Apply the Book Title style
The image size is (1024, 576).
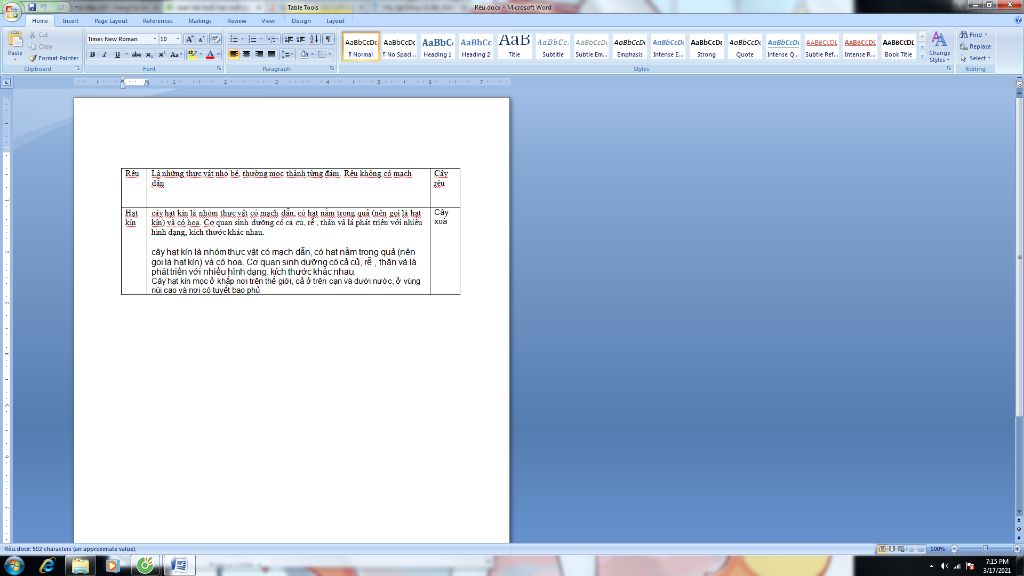(x=899, y=46)
